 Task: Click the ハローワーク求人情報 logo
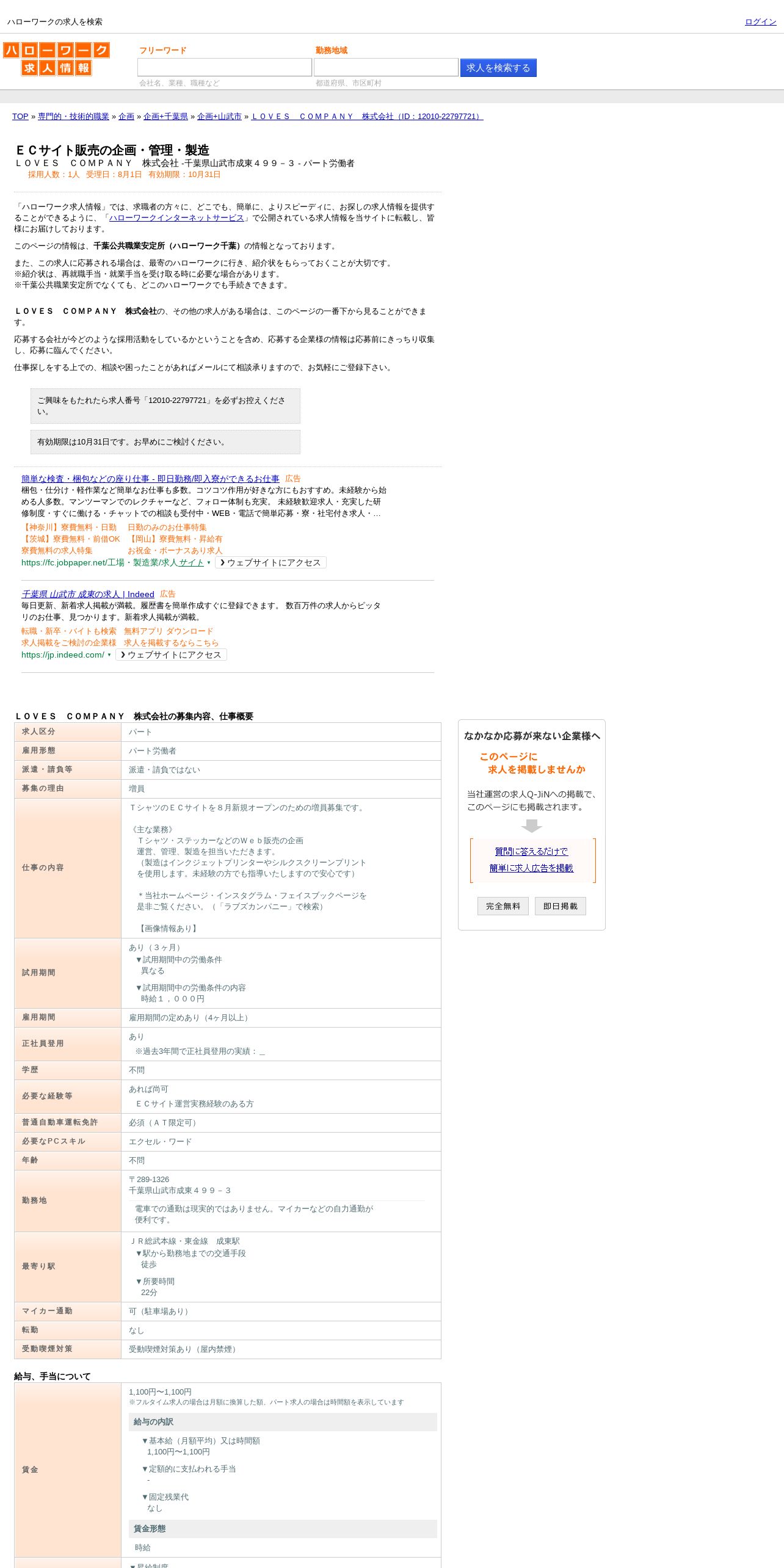point(56,59)
